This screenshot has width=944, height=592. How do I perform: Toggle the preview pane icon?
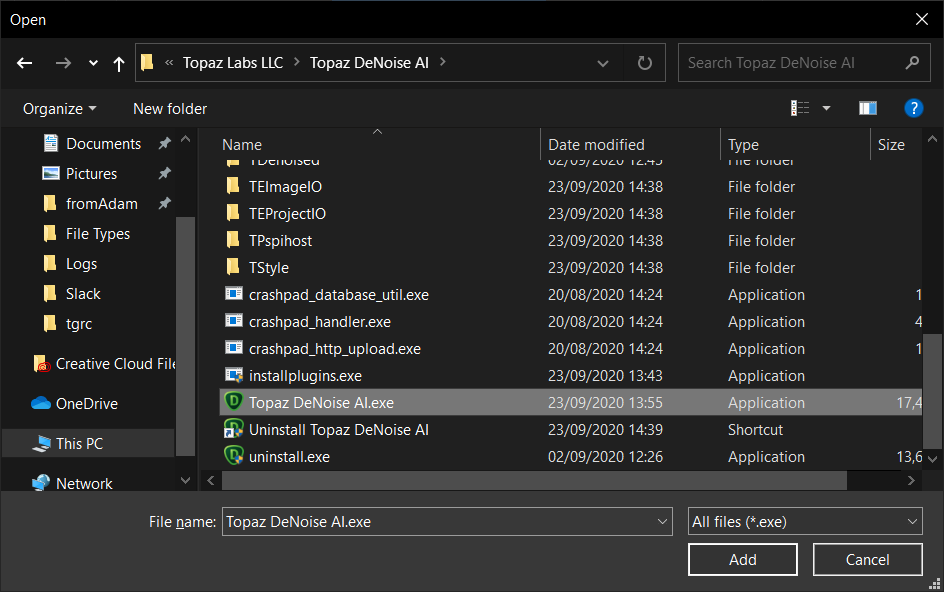(x=867, y=108)
